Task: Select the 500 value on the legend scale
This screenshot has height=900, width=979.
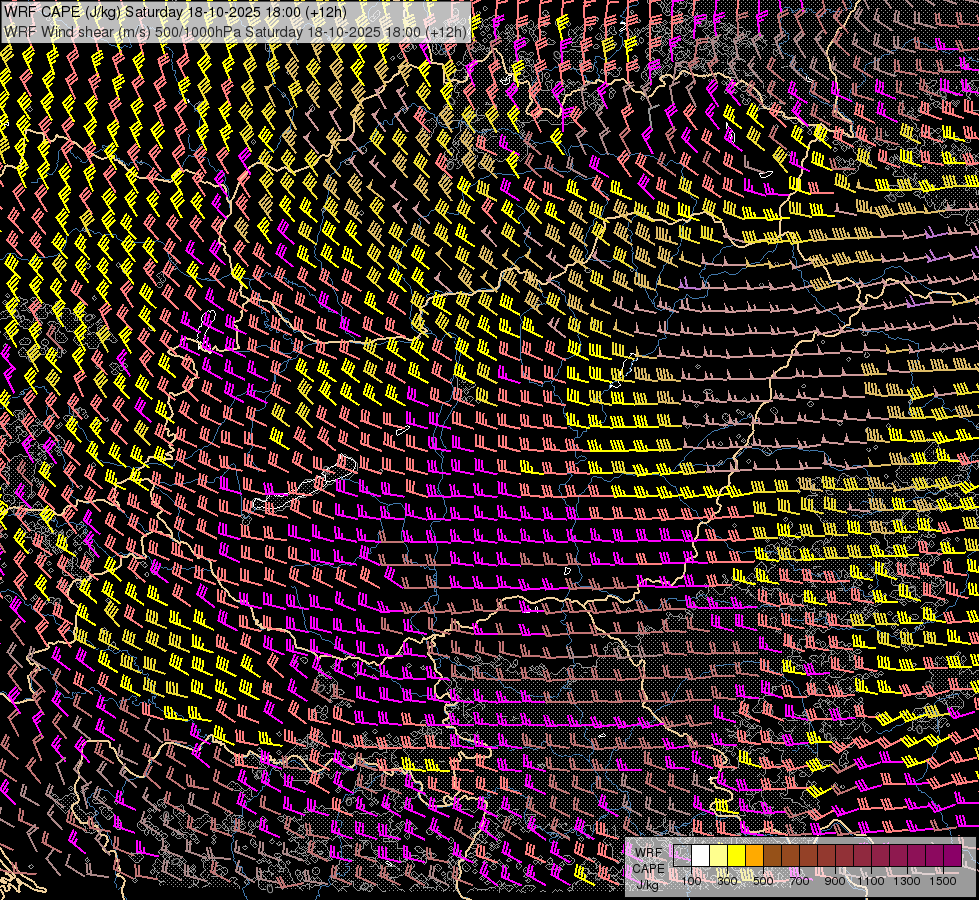Action: tap(763, 880)
